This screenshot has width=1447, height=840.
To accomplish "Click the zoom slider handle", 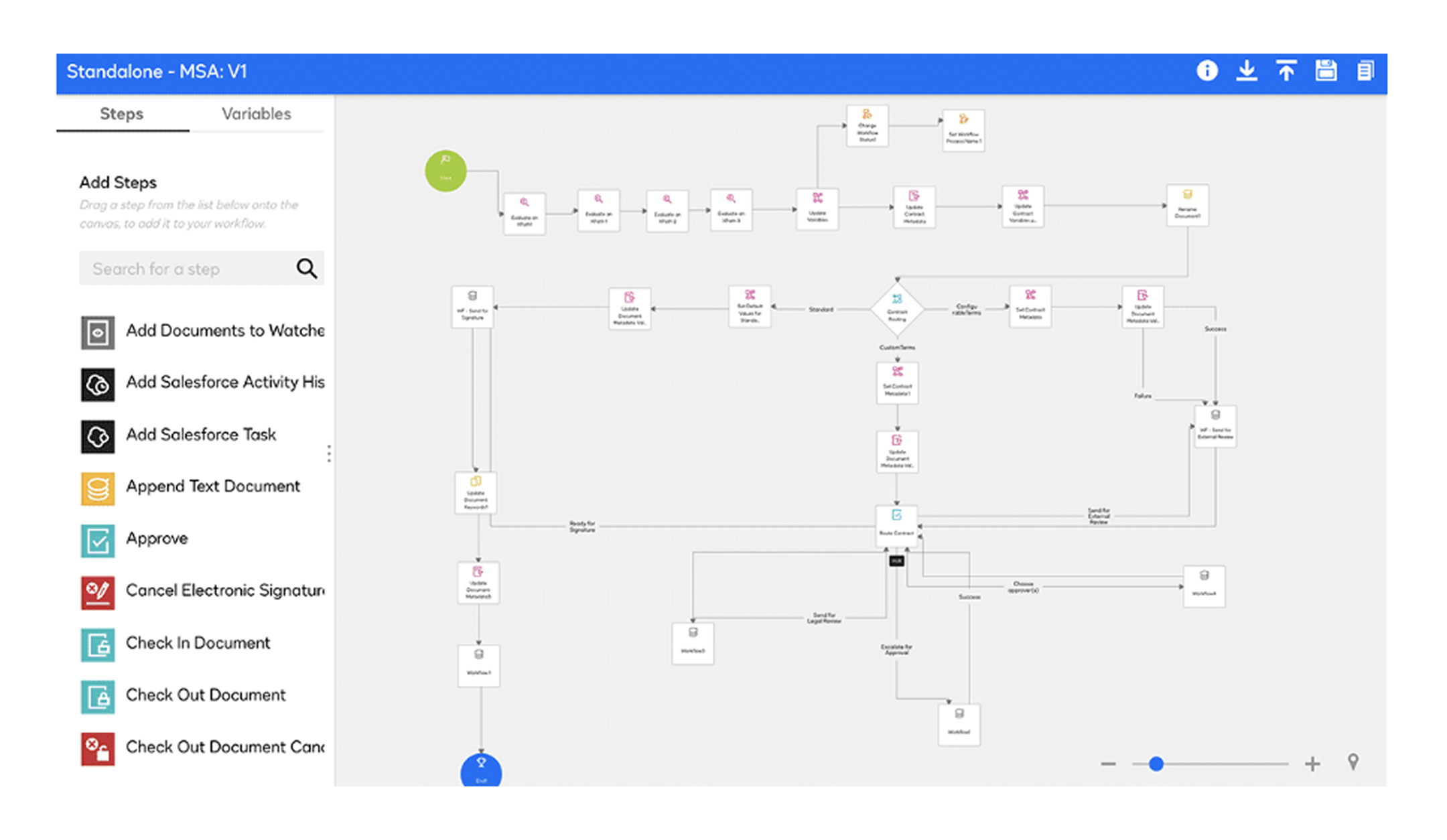I will pyautogui.click(x=1156, y=764).
